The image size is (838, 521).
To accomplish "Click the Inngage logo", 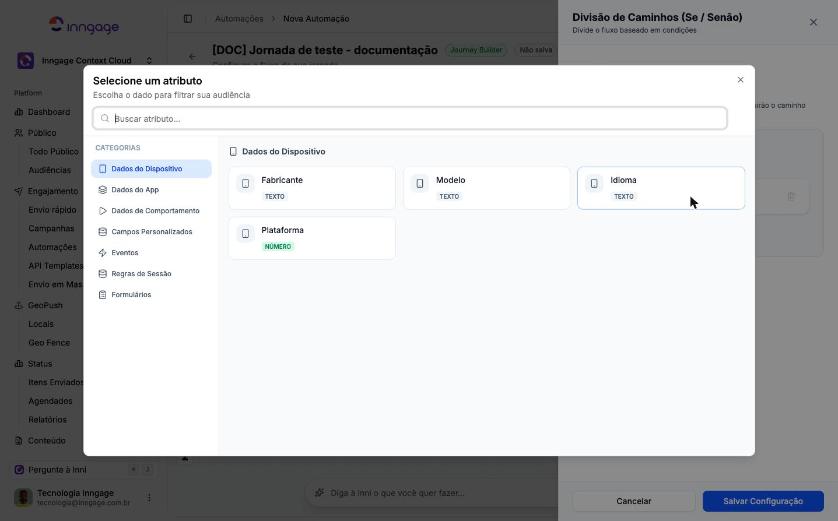I will 84,25.
